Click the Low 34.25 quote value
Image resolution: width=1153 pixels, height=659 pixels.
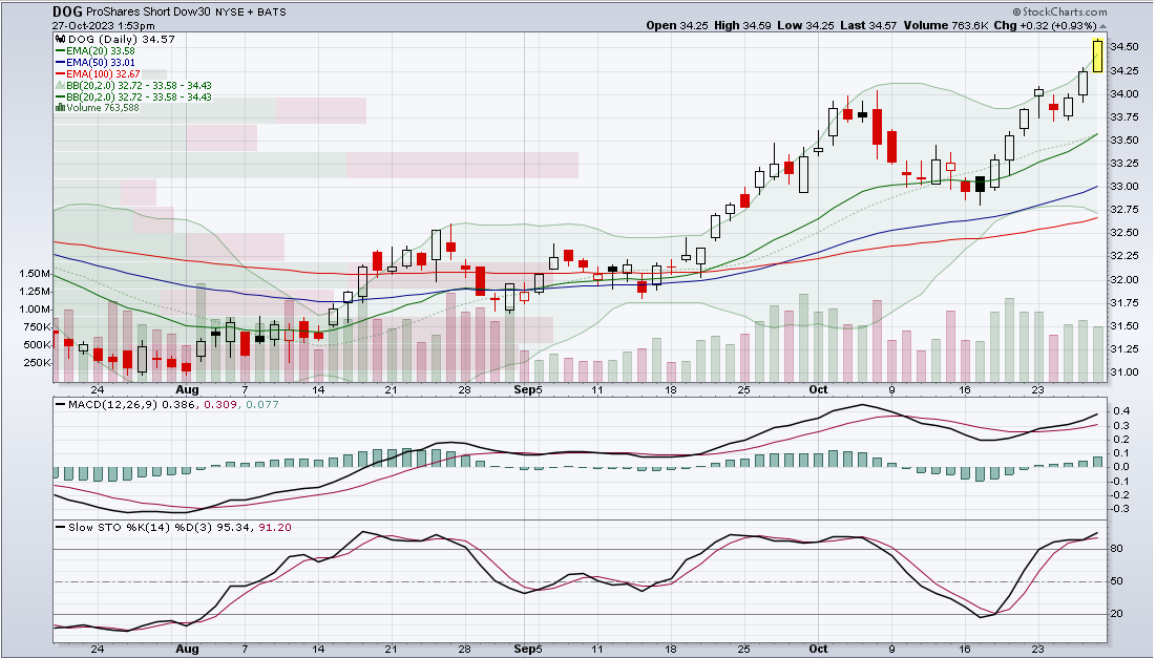pos(804,25)
